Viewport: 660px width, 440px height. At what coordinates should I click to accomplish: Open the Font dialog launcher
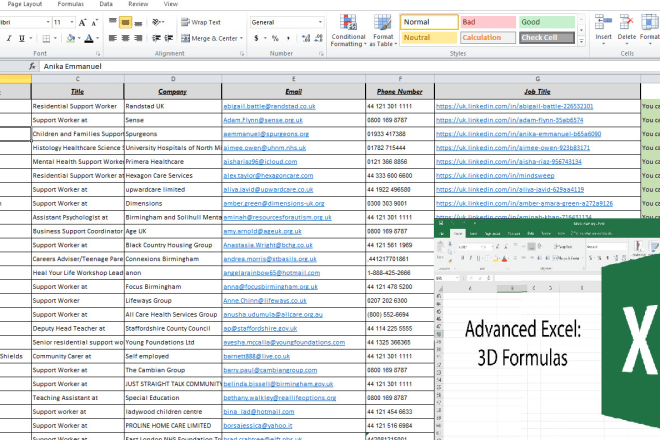pos(98,53)
